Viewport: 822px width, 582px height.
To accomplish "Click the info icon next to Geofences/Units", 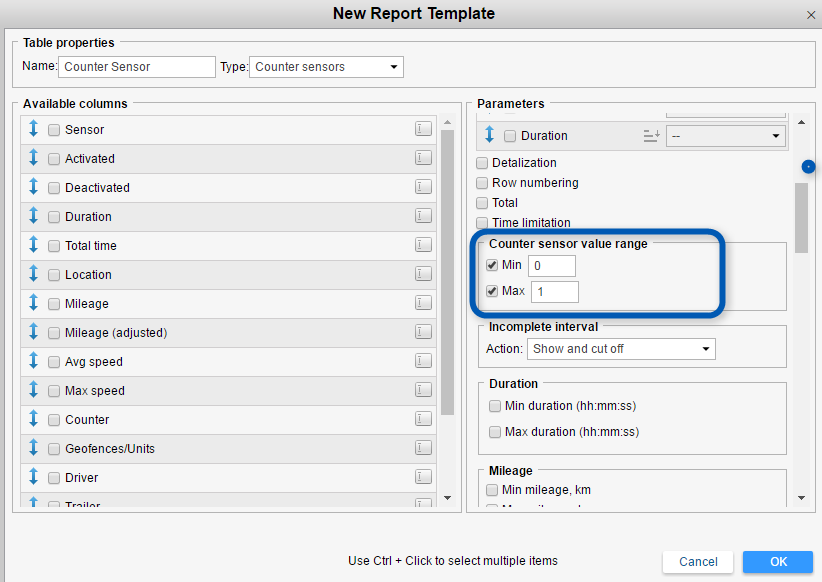I will [423, 448].
